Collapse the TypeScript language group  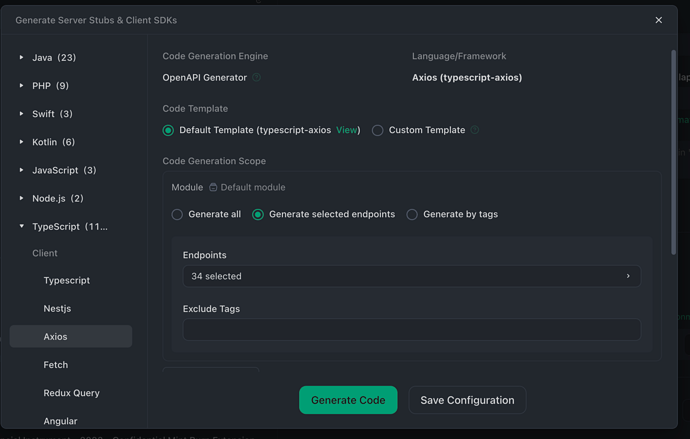[22, 227]
